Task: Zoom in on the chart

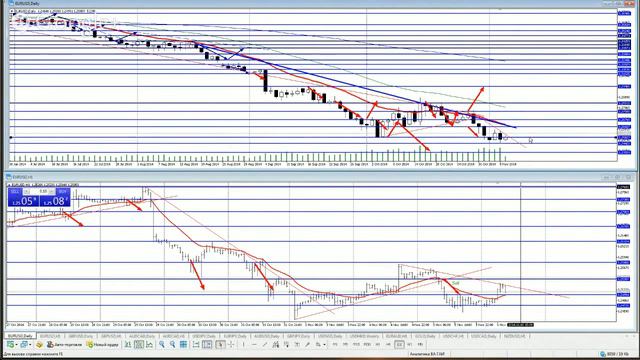Action: click(162, 344)
